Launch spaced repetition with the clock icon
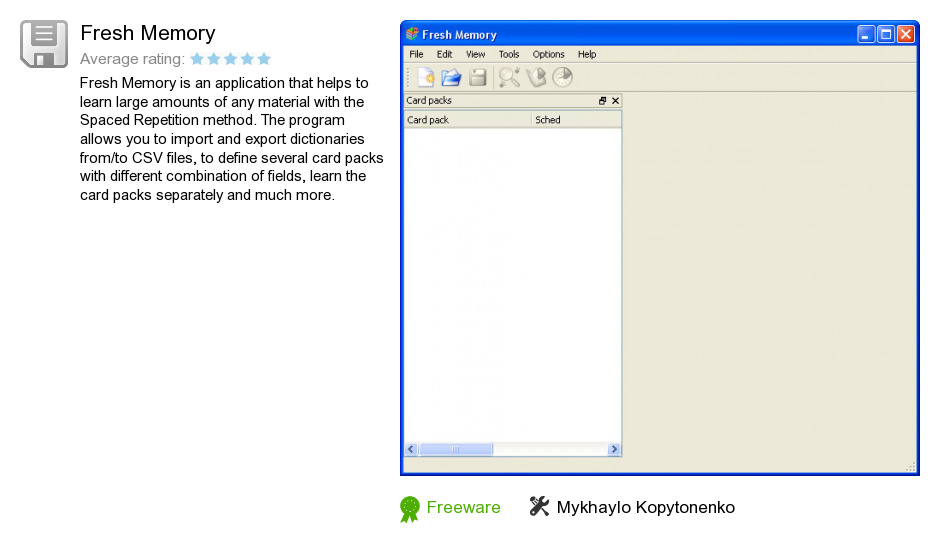Screen dimensions: 940x553 click(x=562, y=77)
